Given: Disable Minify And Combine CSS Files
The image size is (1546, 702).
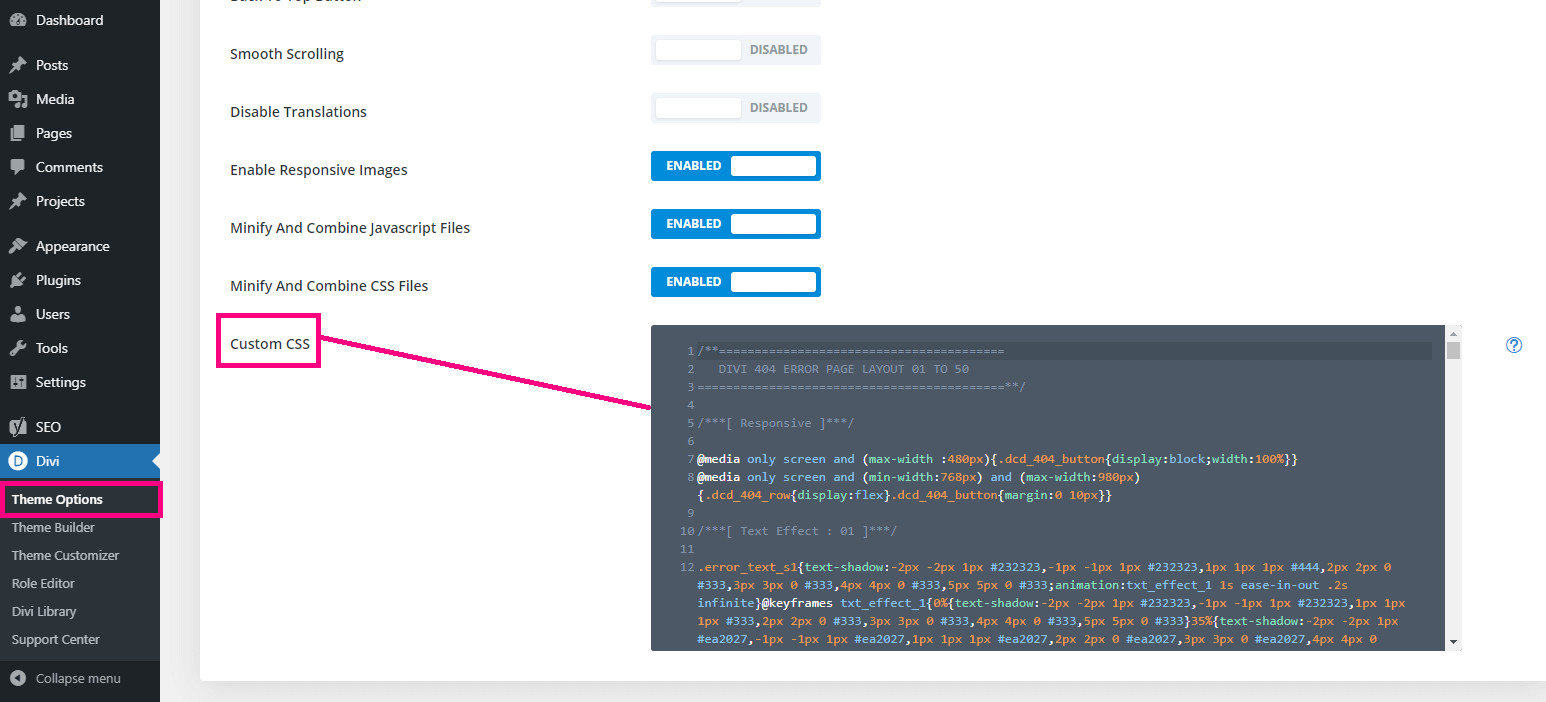Looking at the screenshot, I should pos(735,282).
